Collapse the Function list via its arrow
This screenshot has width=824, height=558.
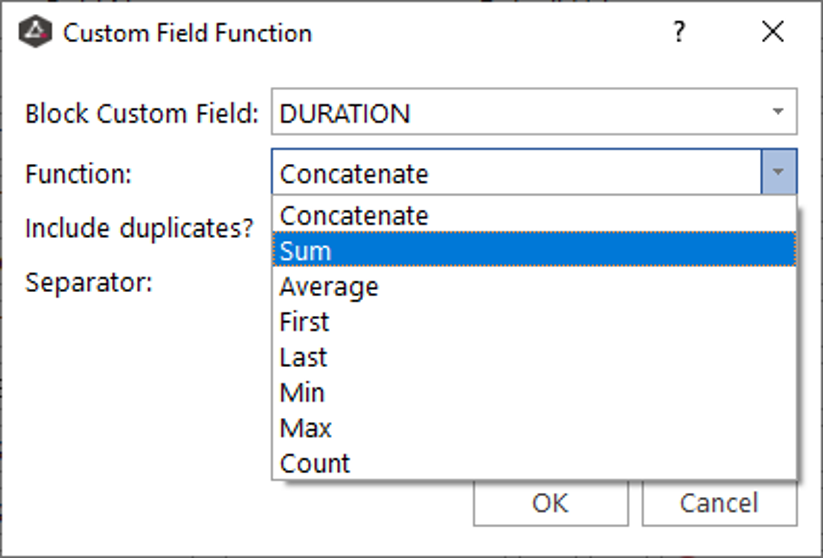pos(778,174)
